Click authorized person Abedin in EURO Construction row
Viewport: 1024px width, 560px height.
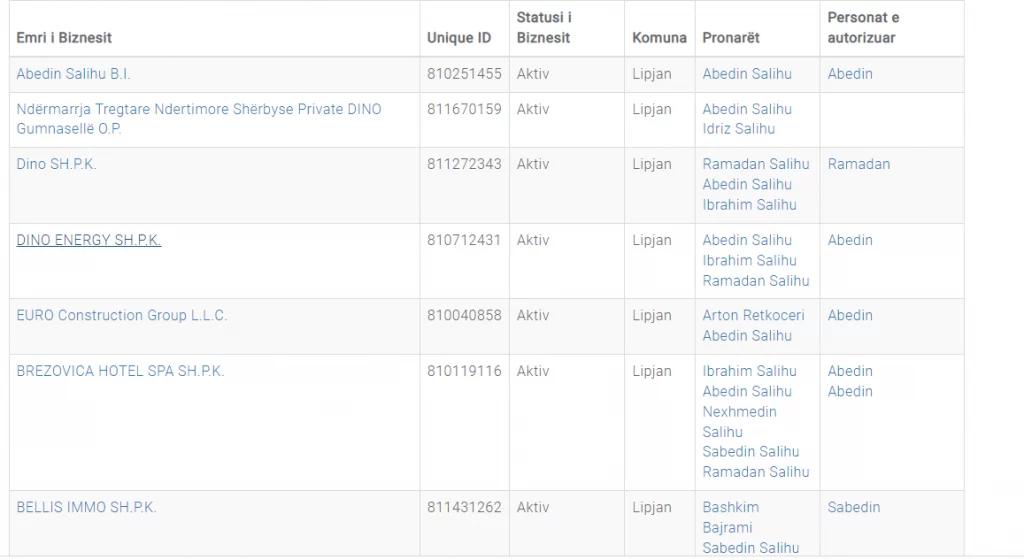coord(850,315)
